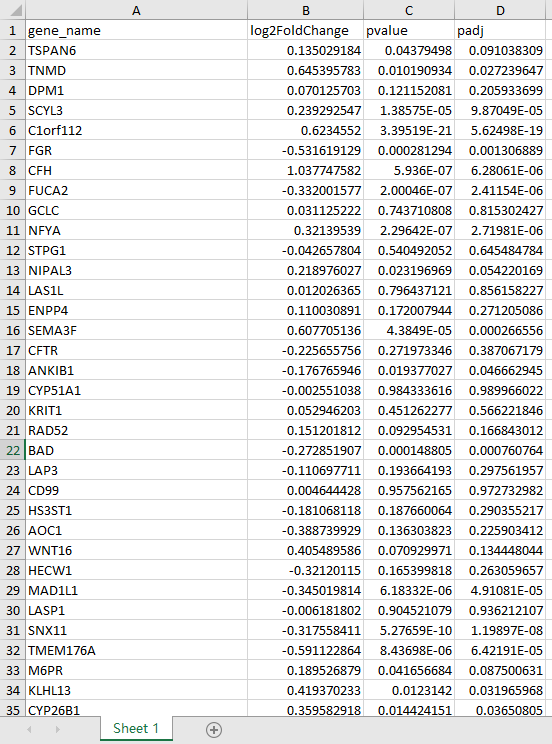Select TMEM176A cell in column A
552x744 pixels.
click(136, 650)
